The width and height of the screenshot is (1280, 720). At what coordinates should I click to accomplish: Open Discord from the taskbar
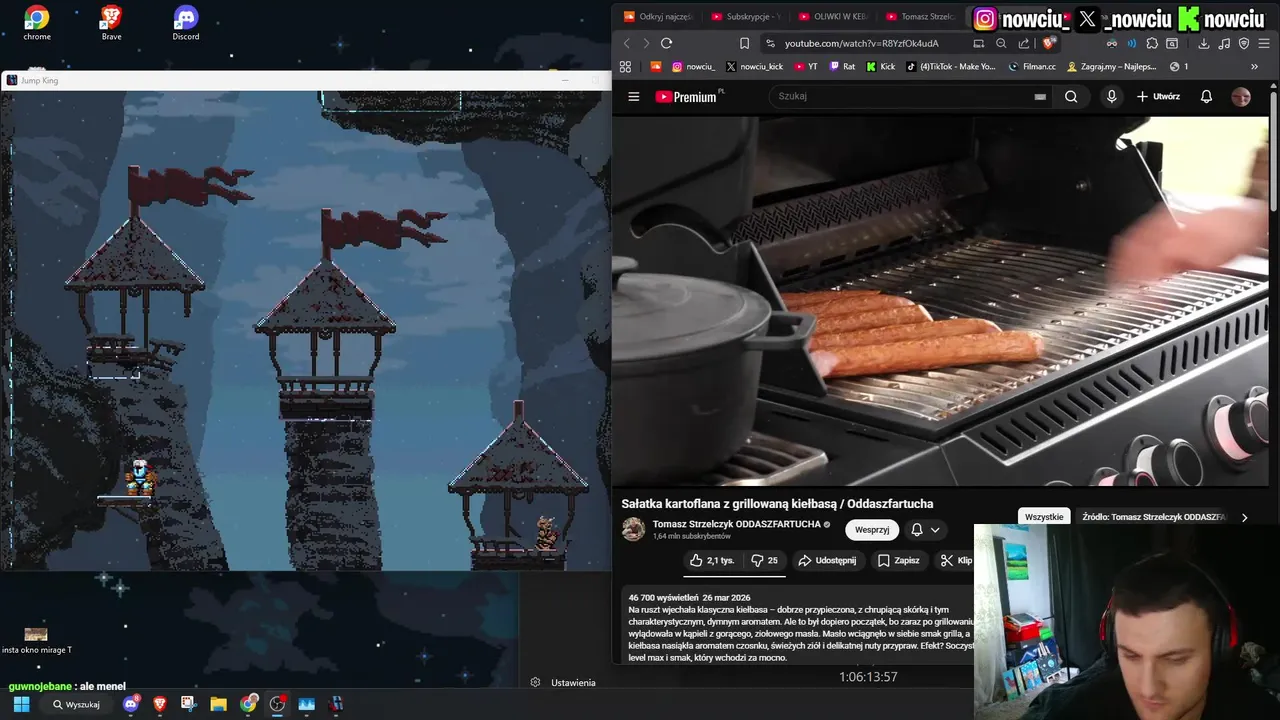[x=131, y=704]
